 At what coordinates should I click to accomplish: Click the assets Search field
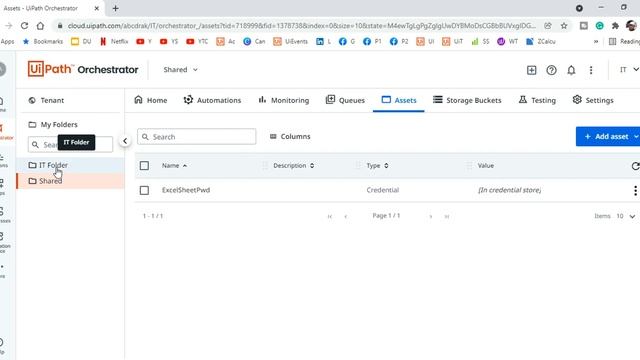click(197, 137)
